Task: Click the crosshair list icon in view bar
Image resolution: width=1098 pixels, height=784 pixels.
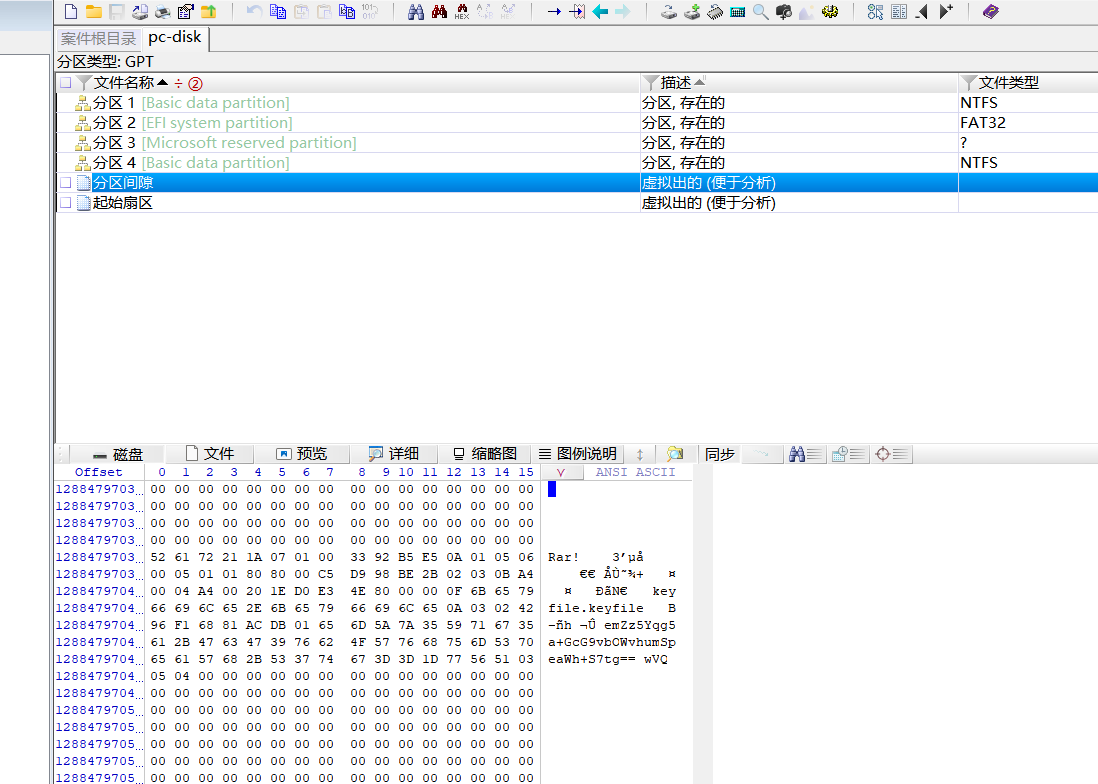Action: pos(891,454)
